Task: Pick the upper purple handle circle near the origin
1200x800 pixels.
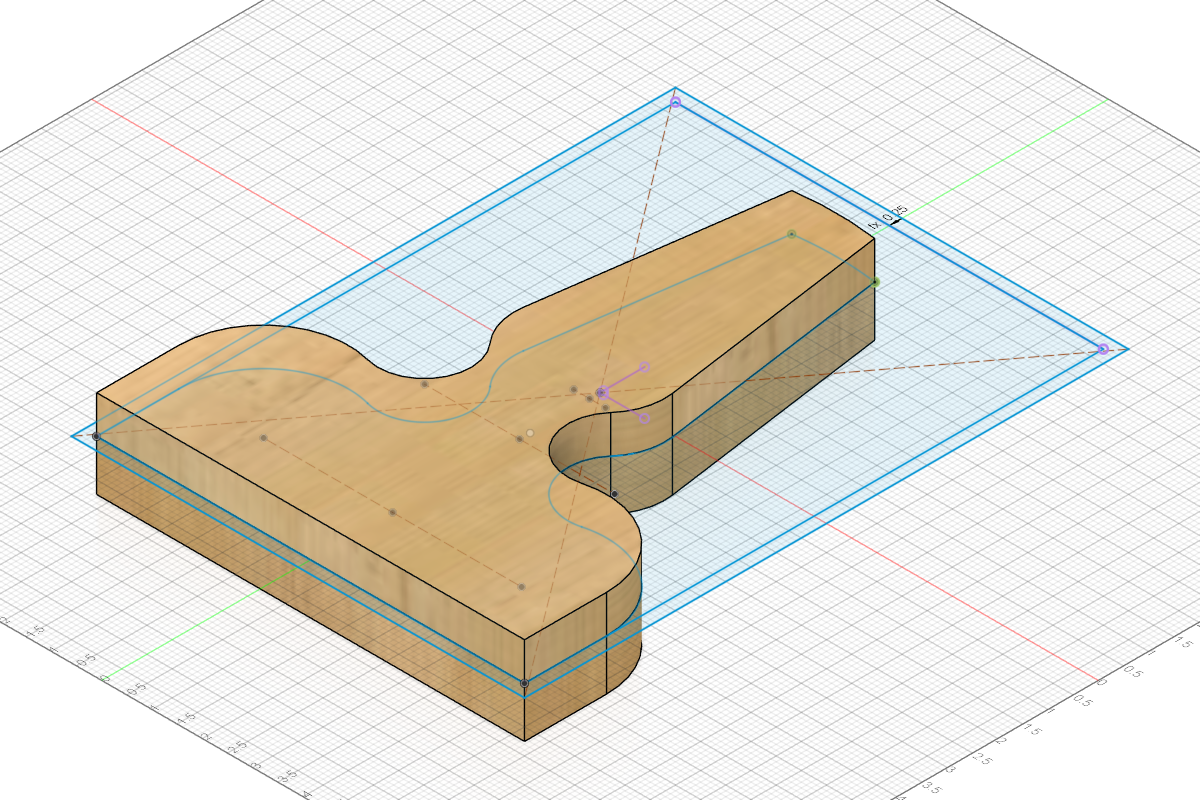Action: tap(645, 368)
